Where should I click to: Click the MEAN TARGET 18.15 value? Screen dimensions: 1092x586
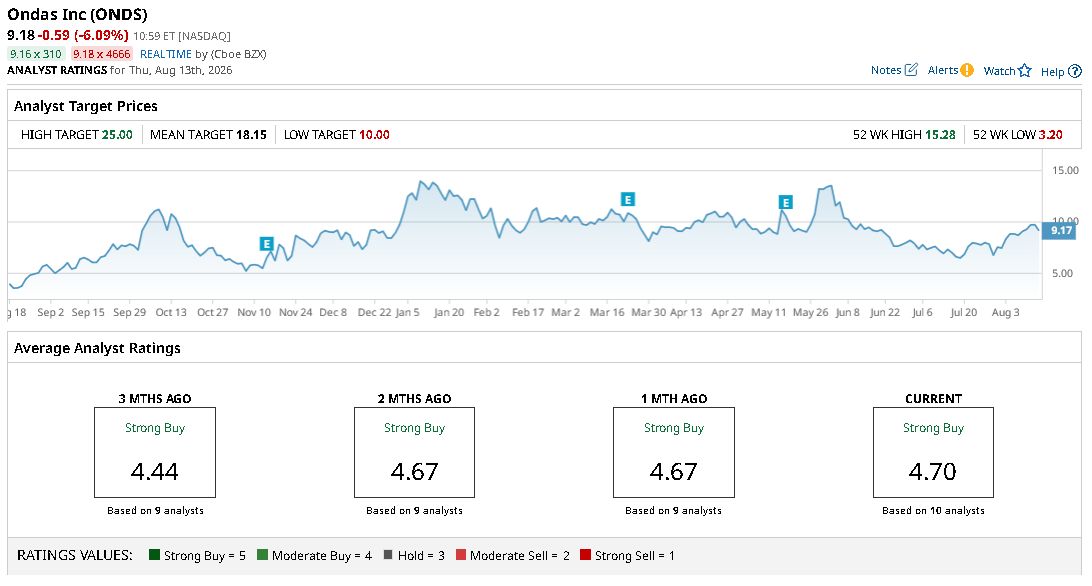251,134
